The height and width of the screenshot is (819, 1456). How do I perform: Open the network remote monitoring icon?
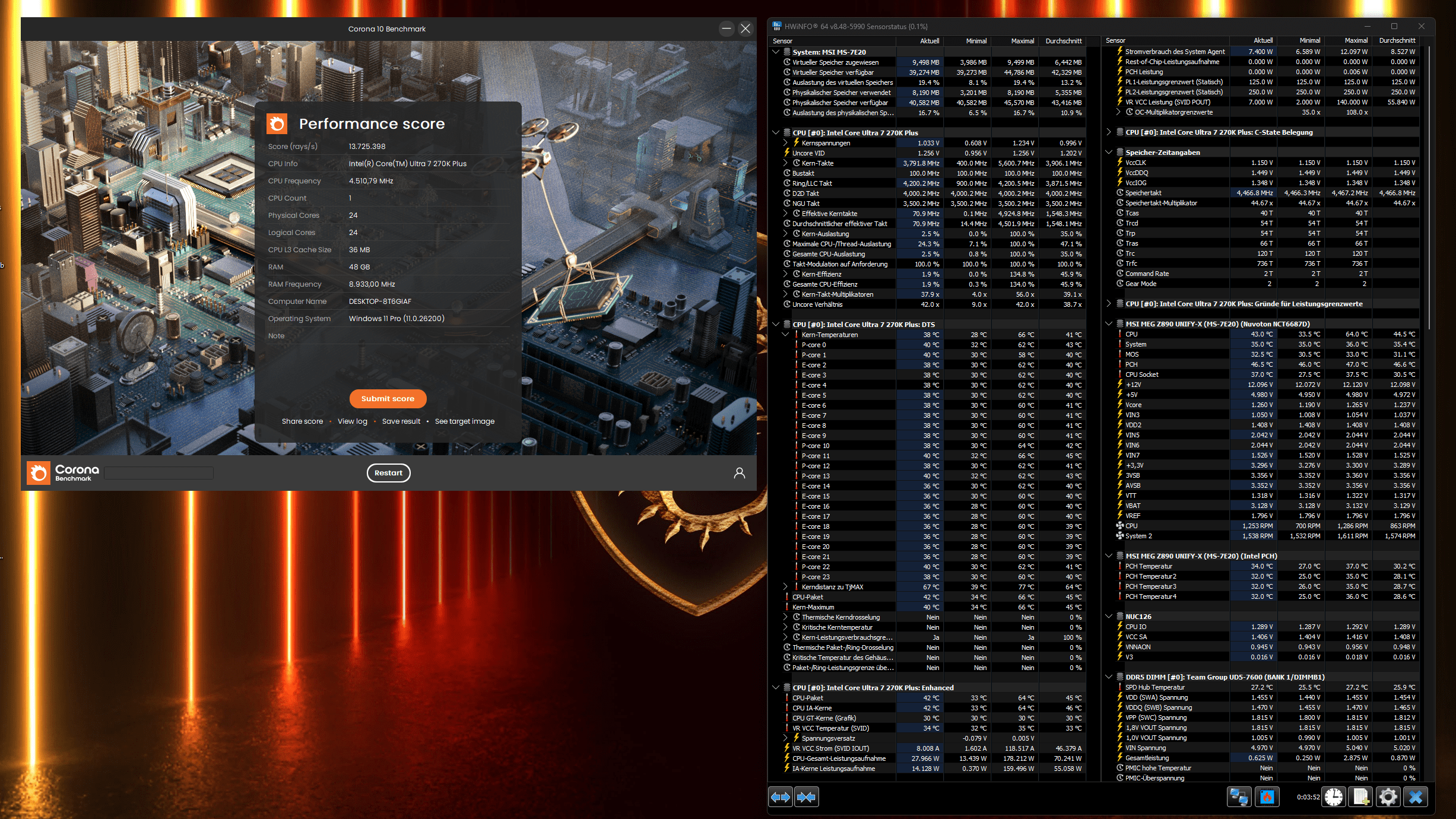(x=1239, y=797)
